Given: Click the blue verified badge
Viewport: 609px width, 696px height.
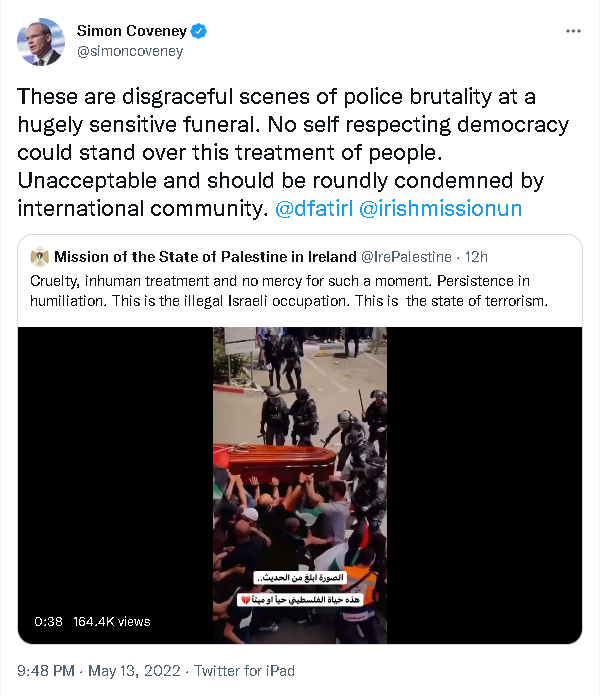Looking at the screenshot, I should [x=198, y=31].
